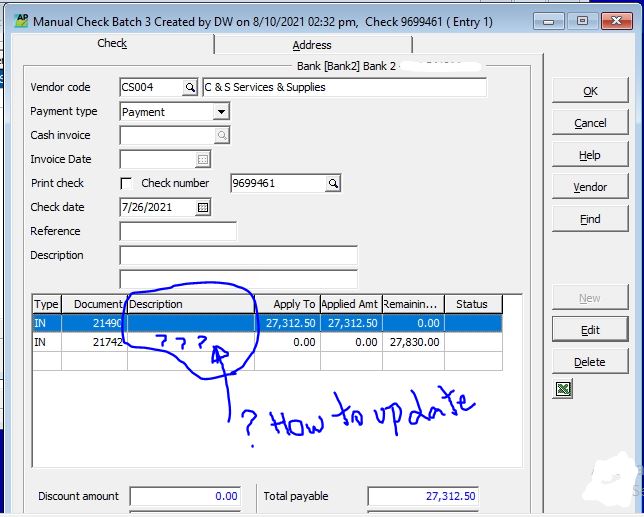Open the Check date calendar icon

[203, 208]
